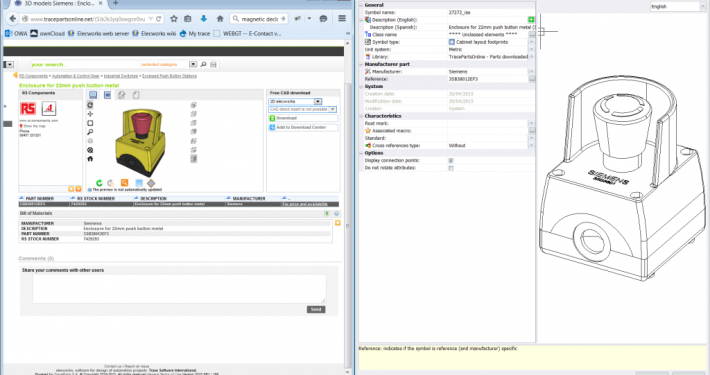710x375 pixels.
Task: Click green plus beside Description (English)
Action: tap(531, 19)
